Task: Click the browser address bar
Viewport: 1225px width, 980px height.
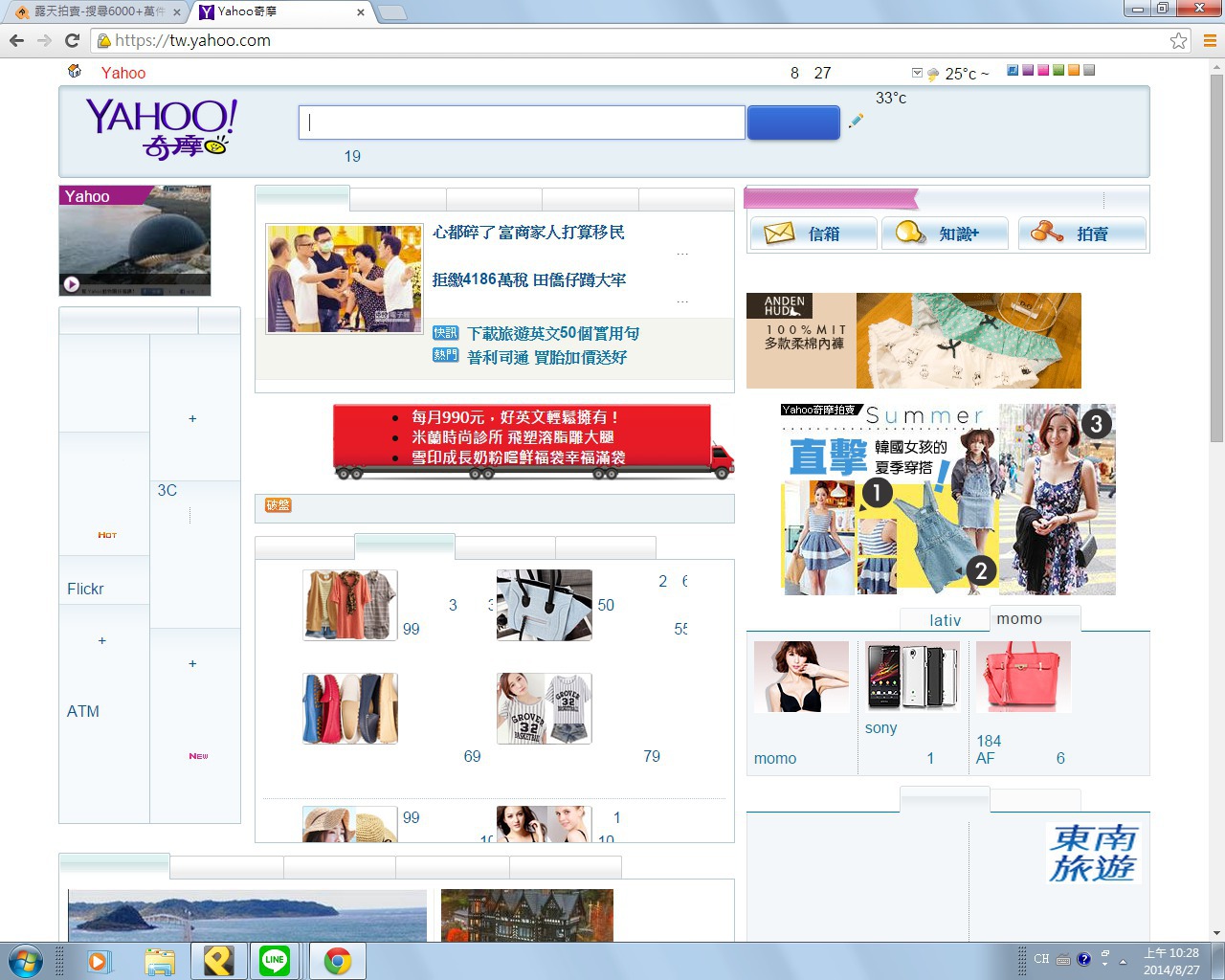Action: coord(641,40)
